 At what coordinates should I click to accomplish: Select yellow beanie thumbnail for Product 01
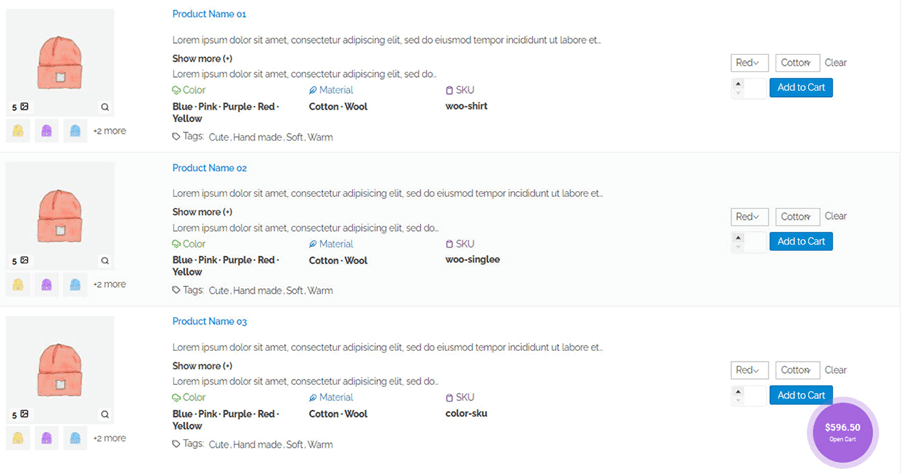pos(19,130)
